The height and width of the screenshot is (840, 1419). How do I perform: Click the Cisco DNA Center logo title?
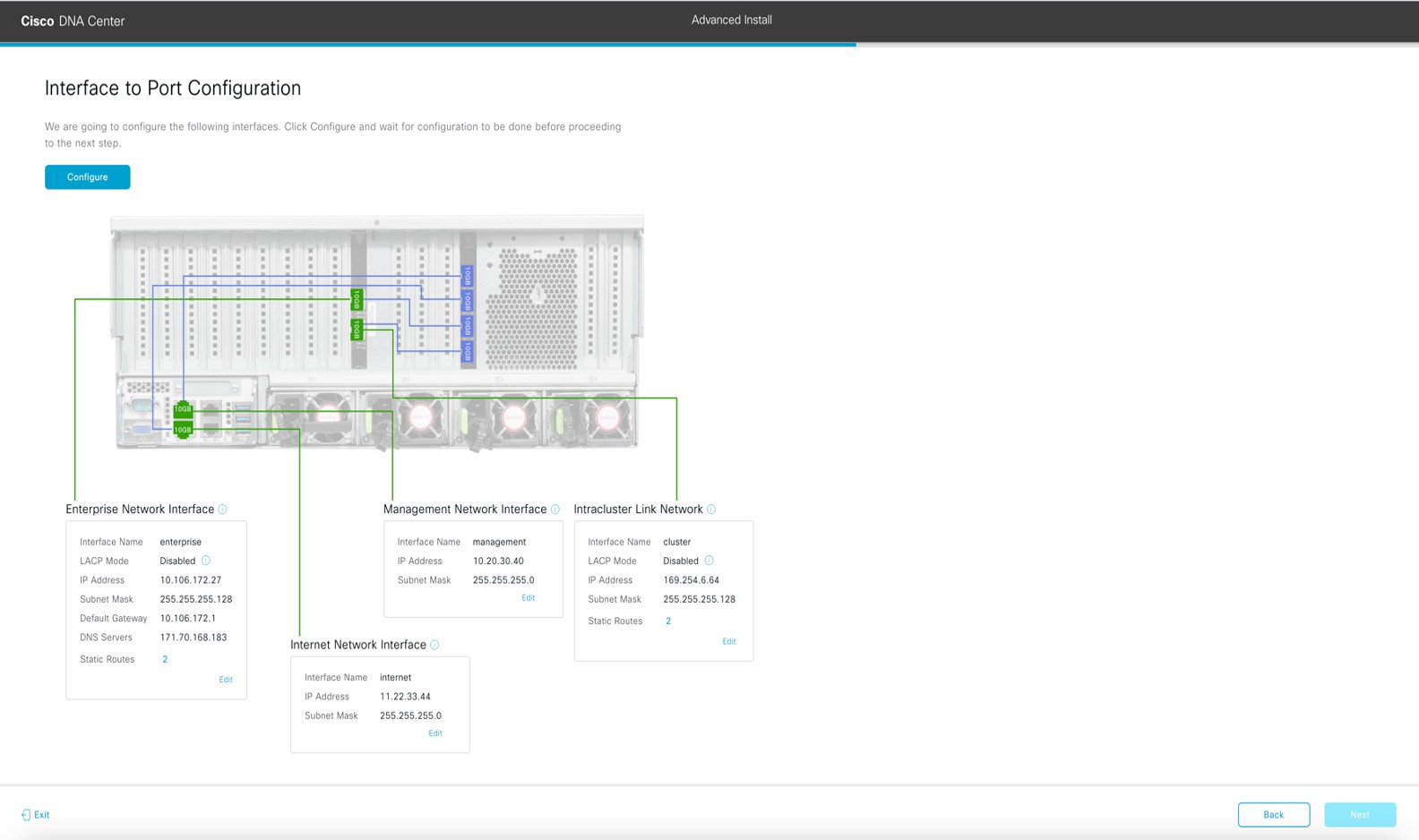point(73,21)
